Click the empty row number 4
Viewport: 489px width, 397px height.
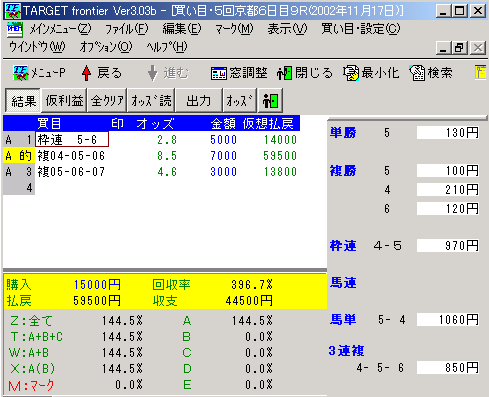click(19, 188)
